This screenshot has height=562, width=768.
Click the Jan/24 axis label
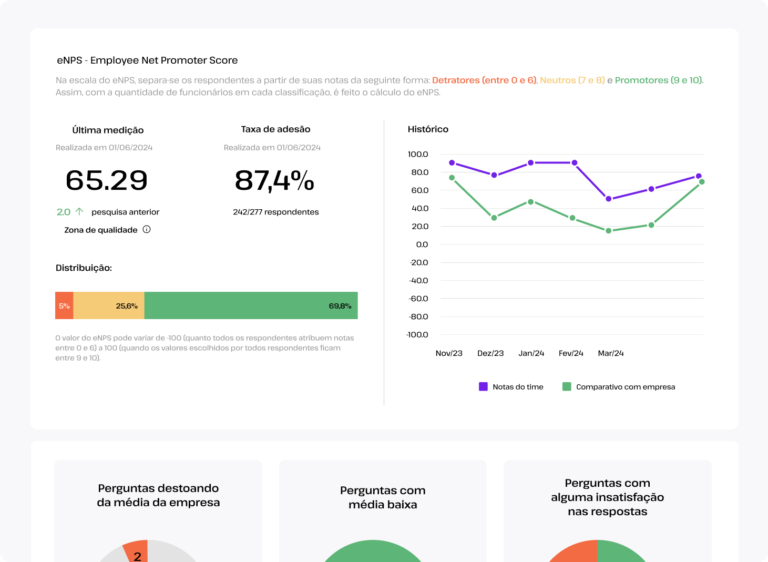coord(531,353)
